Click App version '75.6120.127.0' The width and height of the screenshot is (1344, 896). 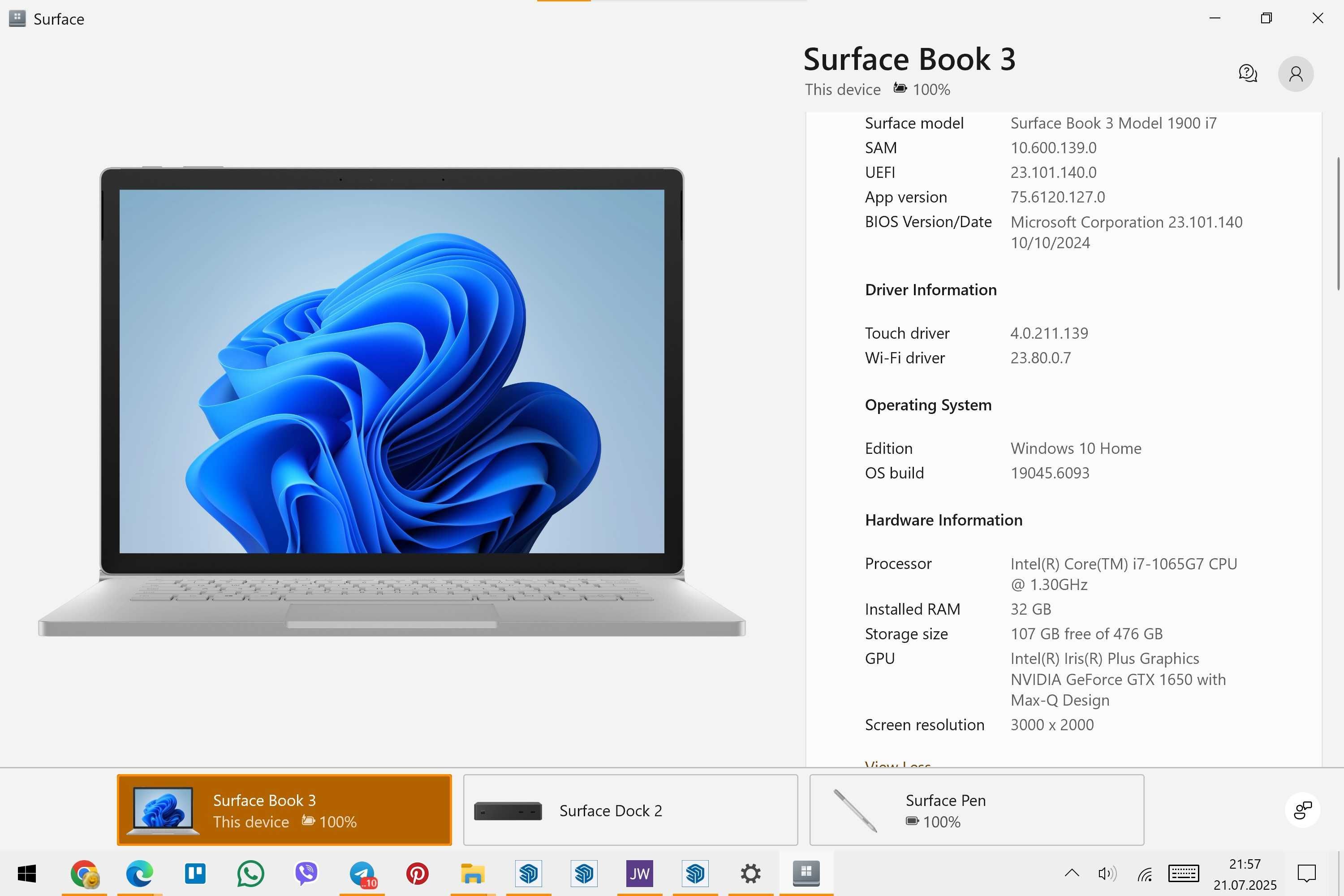[1058, 197]
